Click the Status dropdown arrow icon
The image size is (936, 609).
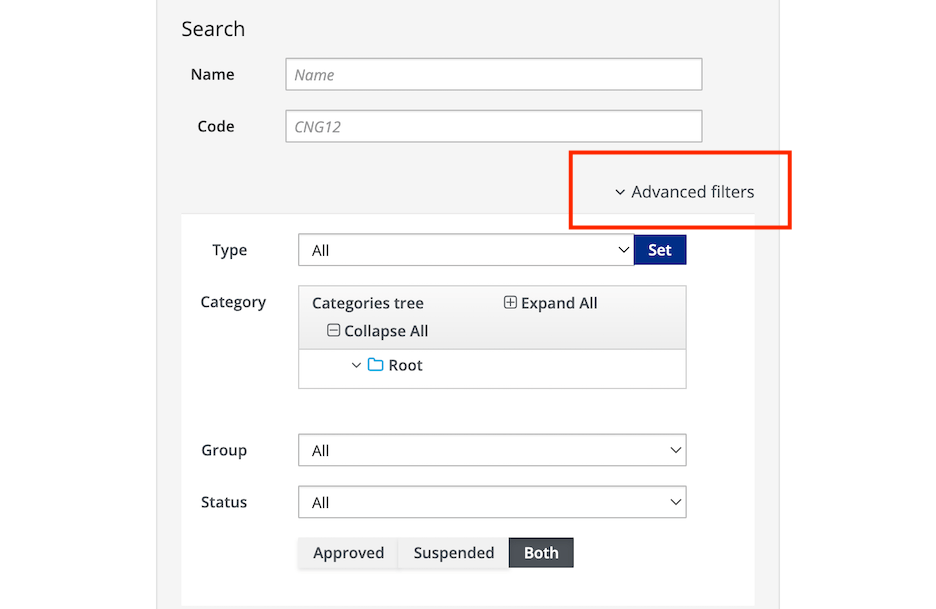[x=675, y=502]
